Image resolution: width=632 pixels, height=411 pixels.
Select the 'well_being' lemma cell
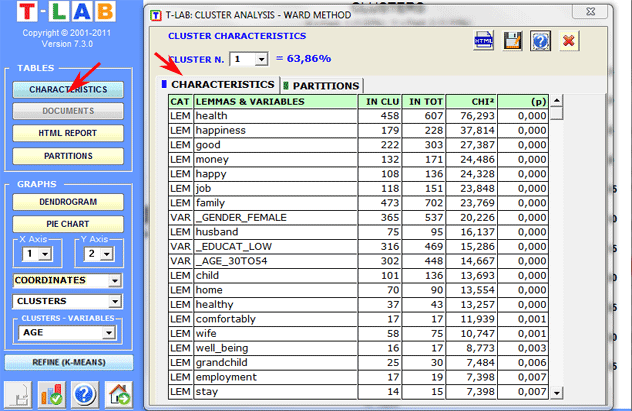click(276, 348)
